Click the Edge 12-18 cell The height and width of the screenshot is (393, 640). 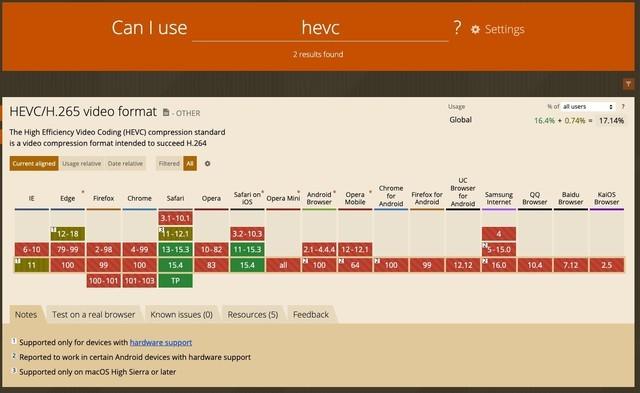68,234
